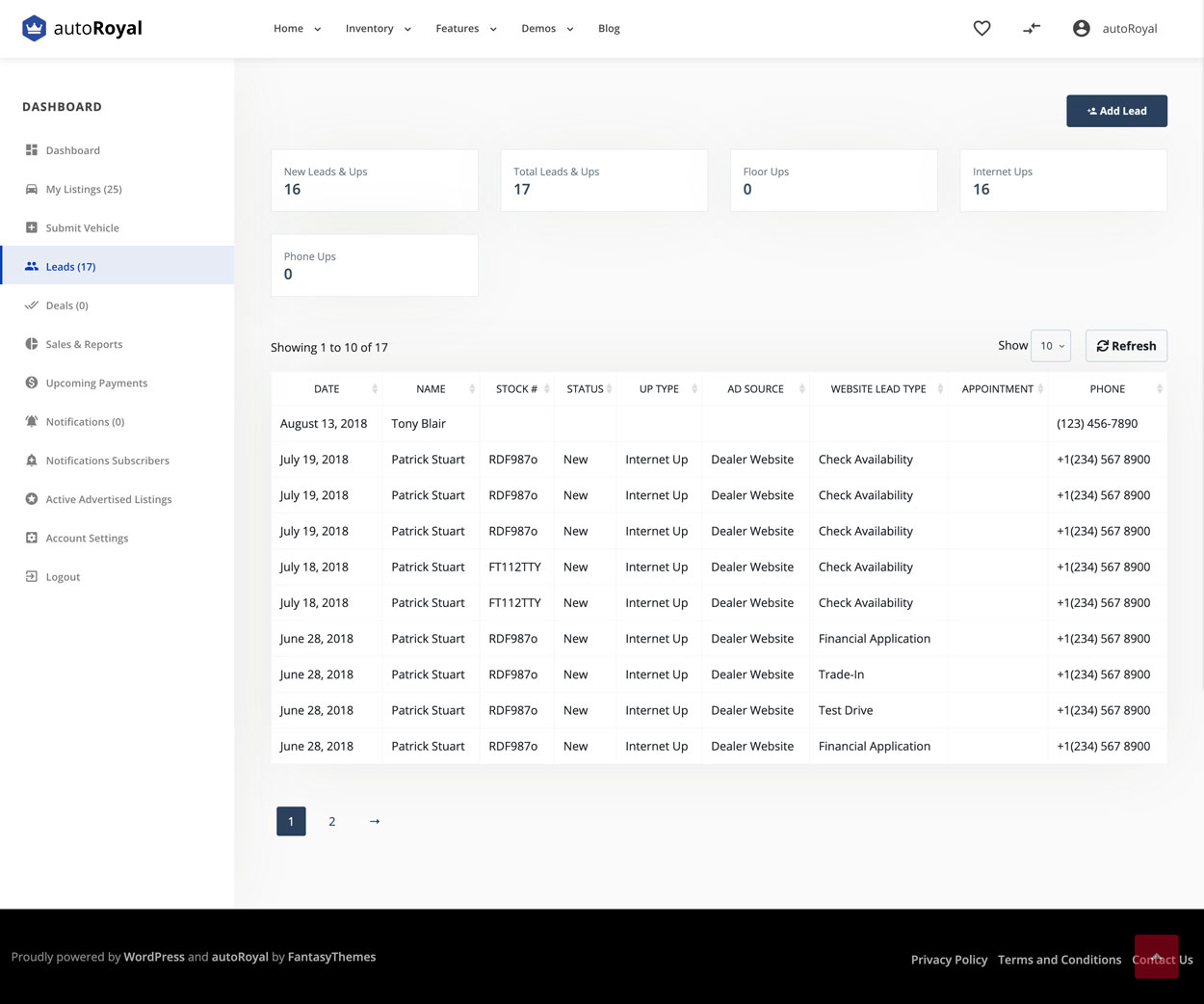Click the Active Advertised Listings star icon
This screenshot has height=1004, width=1204.
32,498
